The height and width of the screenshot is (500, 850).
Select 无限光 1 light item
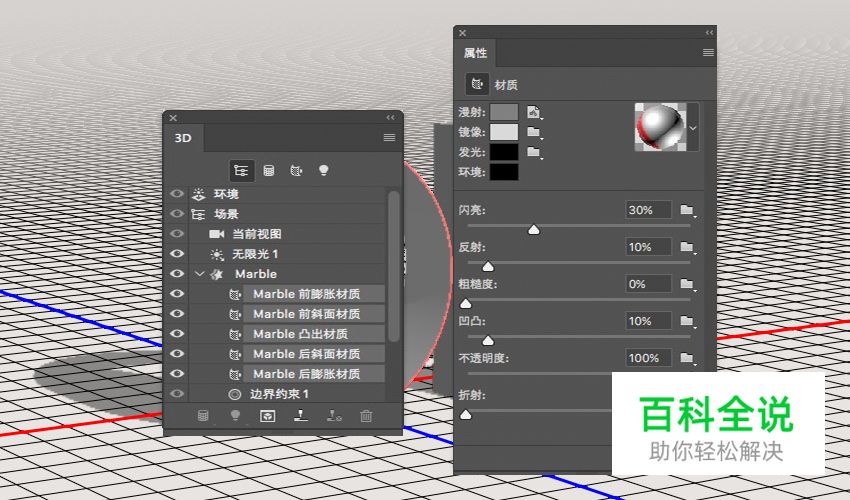coord(255,254)
